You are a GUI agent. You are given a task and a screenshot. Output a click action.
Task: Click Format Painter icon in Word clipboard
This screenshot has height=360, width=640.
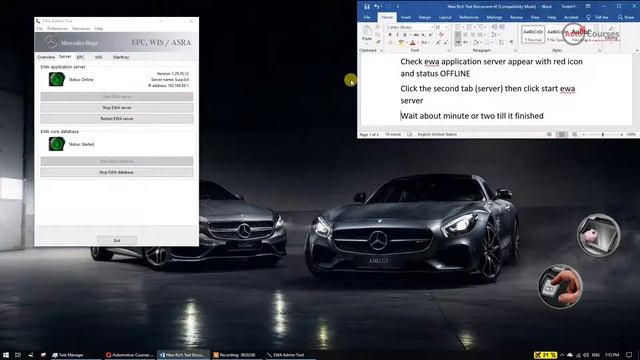pos(378,42)
